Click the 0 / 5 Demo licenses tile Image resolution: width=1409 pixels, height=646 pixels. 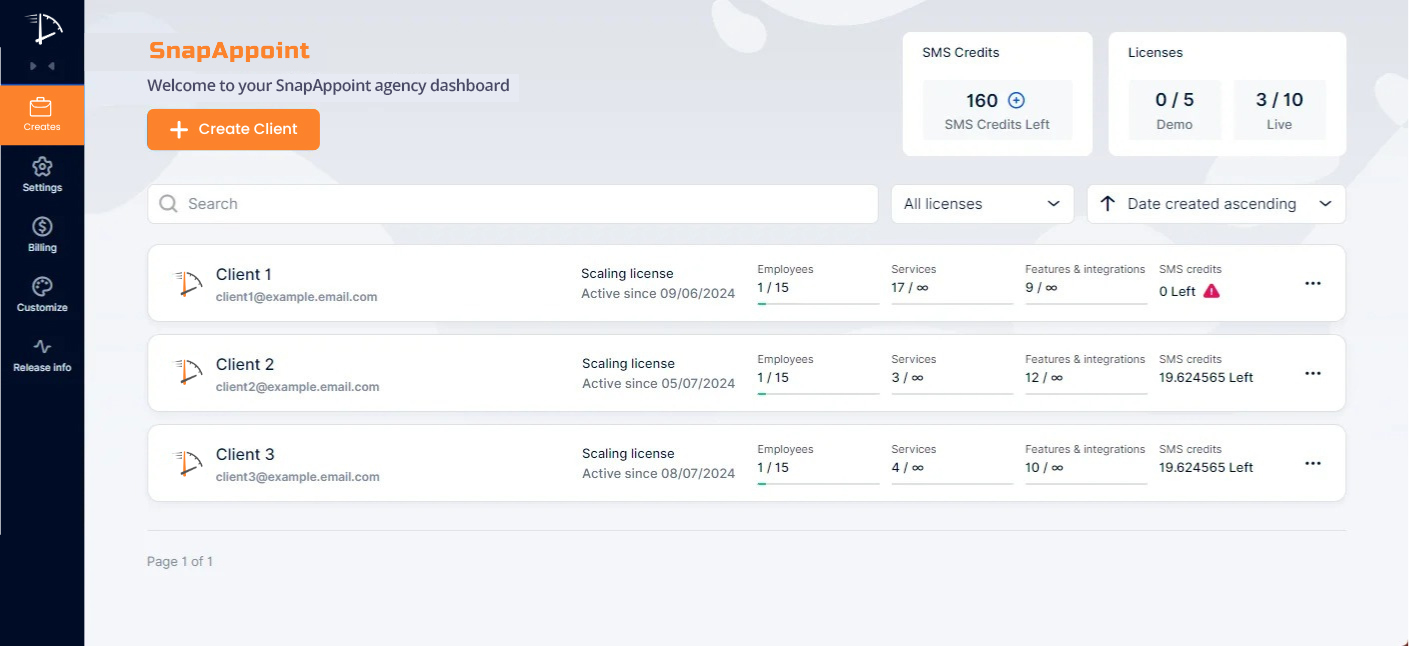tap(1175, 110)
